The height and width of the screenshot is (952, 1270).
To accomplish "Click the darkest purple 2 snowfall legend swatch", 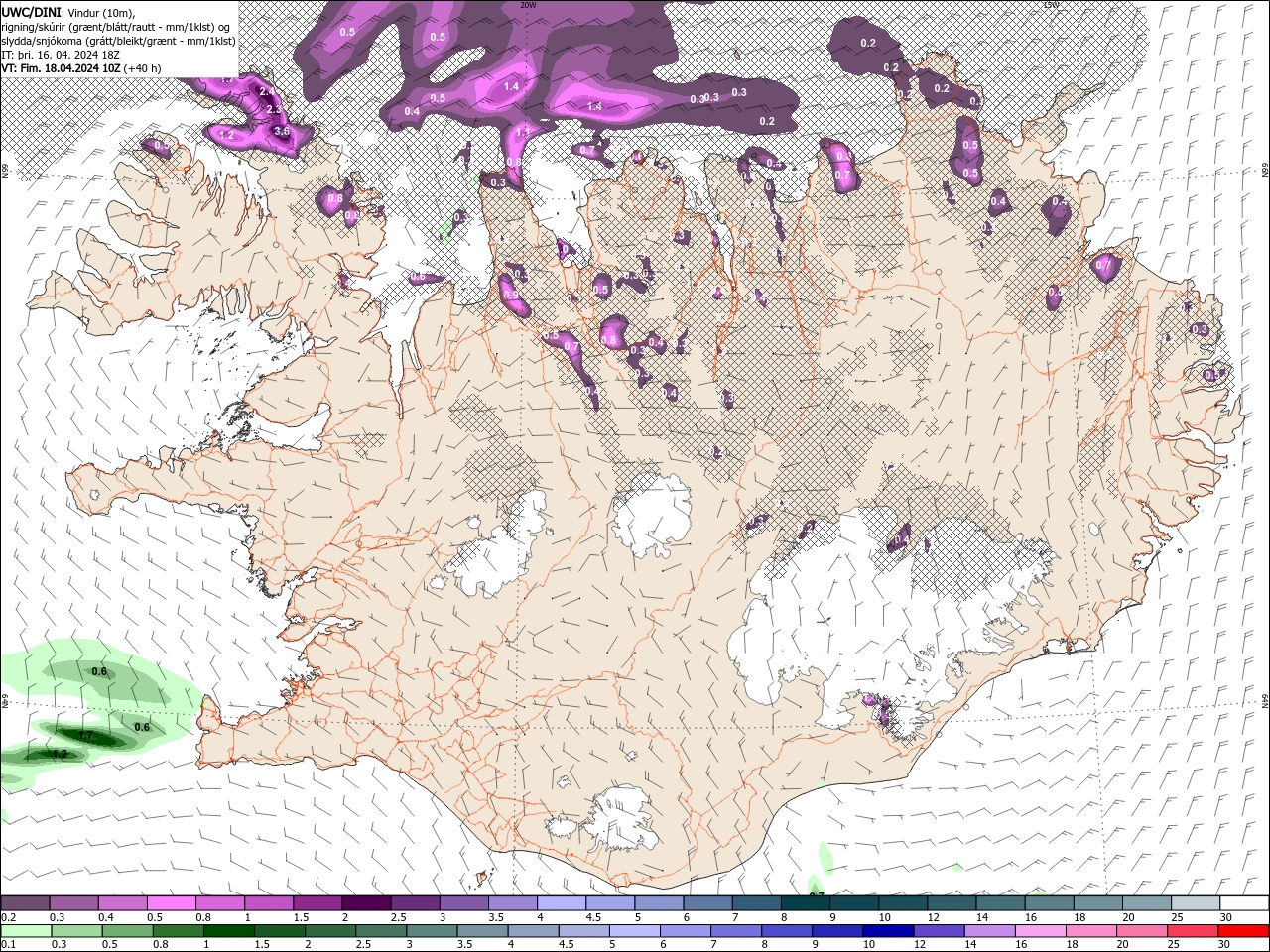I will click(x=366, y=903).
